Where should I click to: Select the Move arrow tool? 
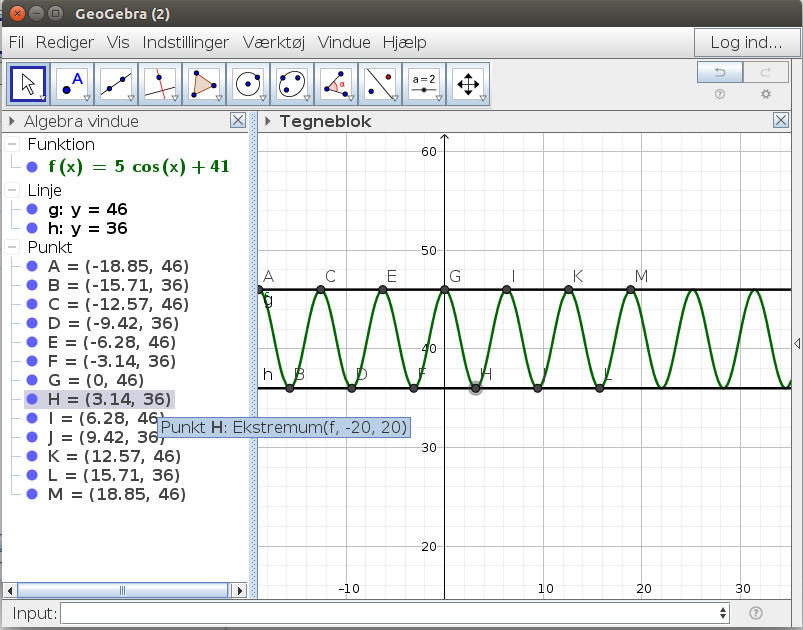tap(28, 84)
